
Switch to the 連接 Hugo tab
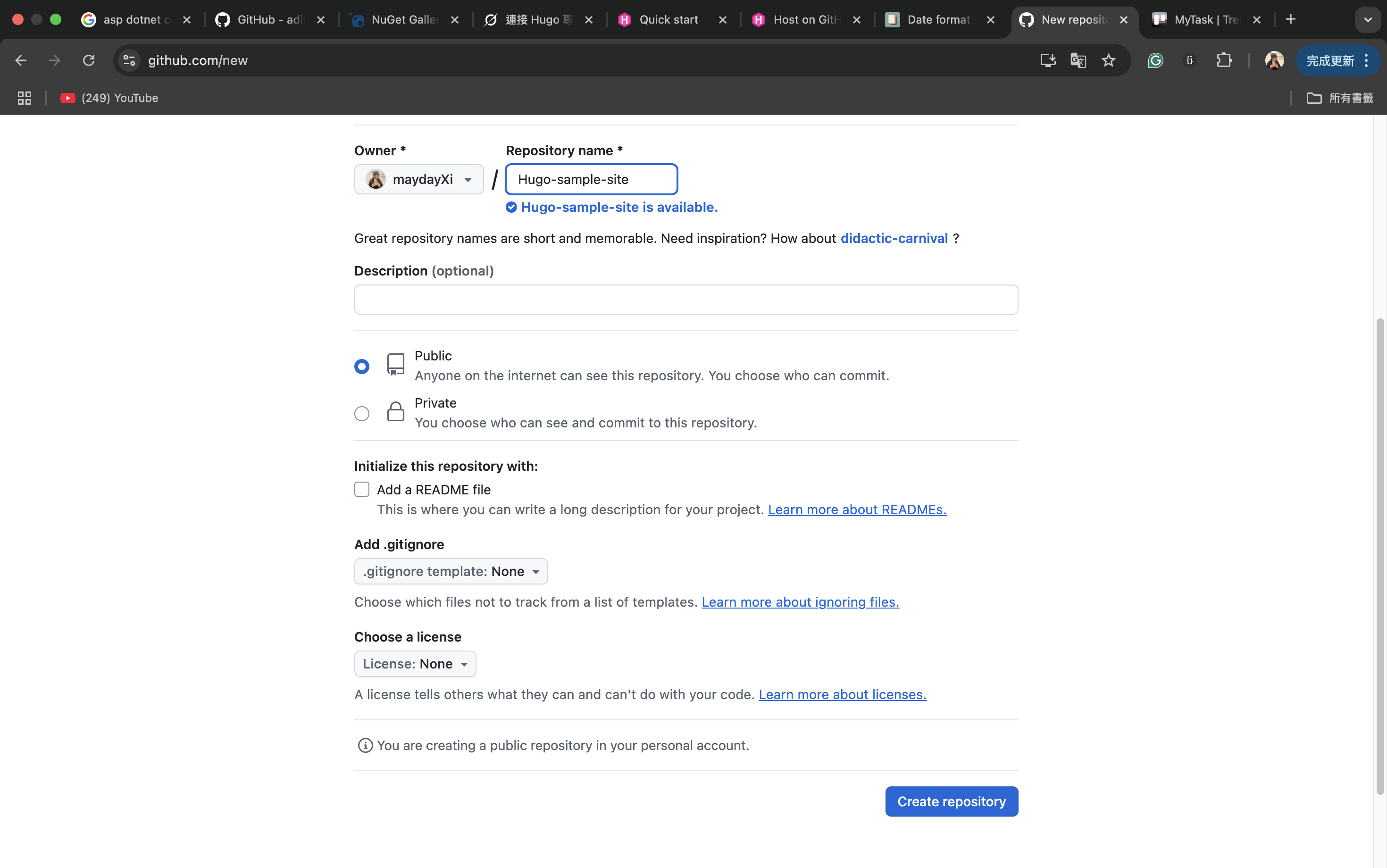(538, 19)
